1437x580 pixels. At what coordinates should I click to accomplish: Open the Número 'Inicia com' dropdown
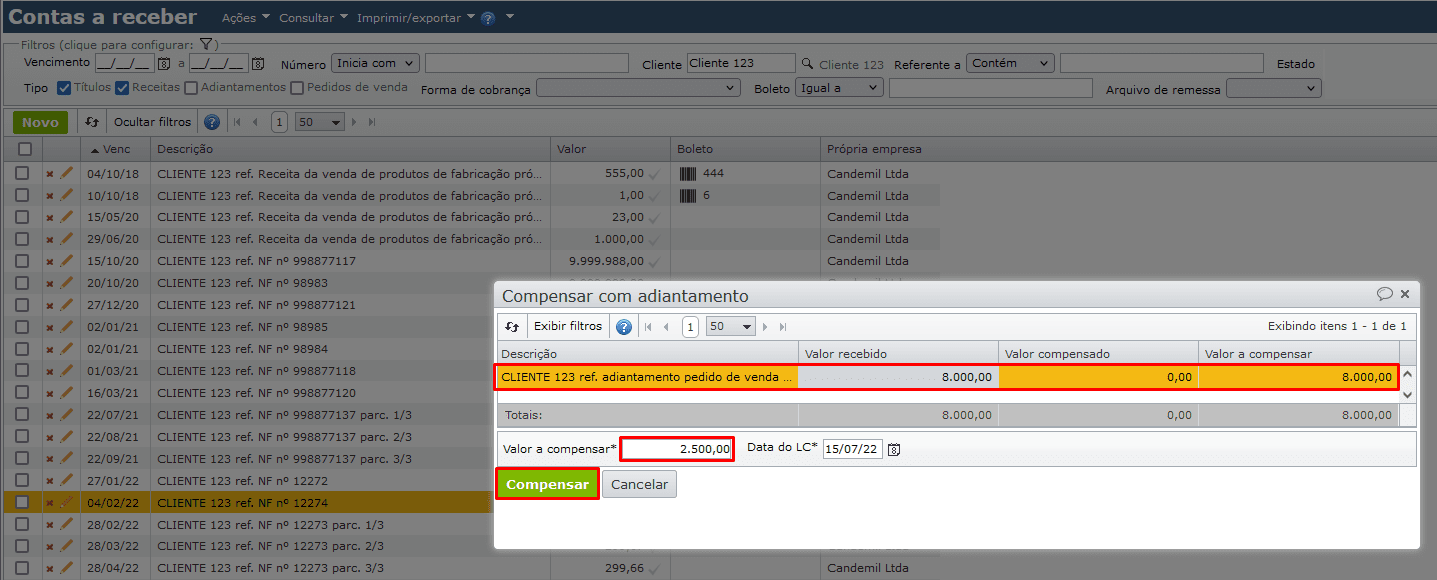375,63
